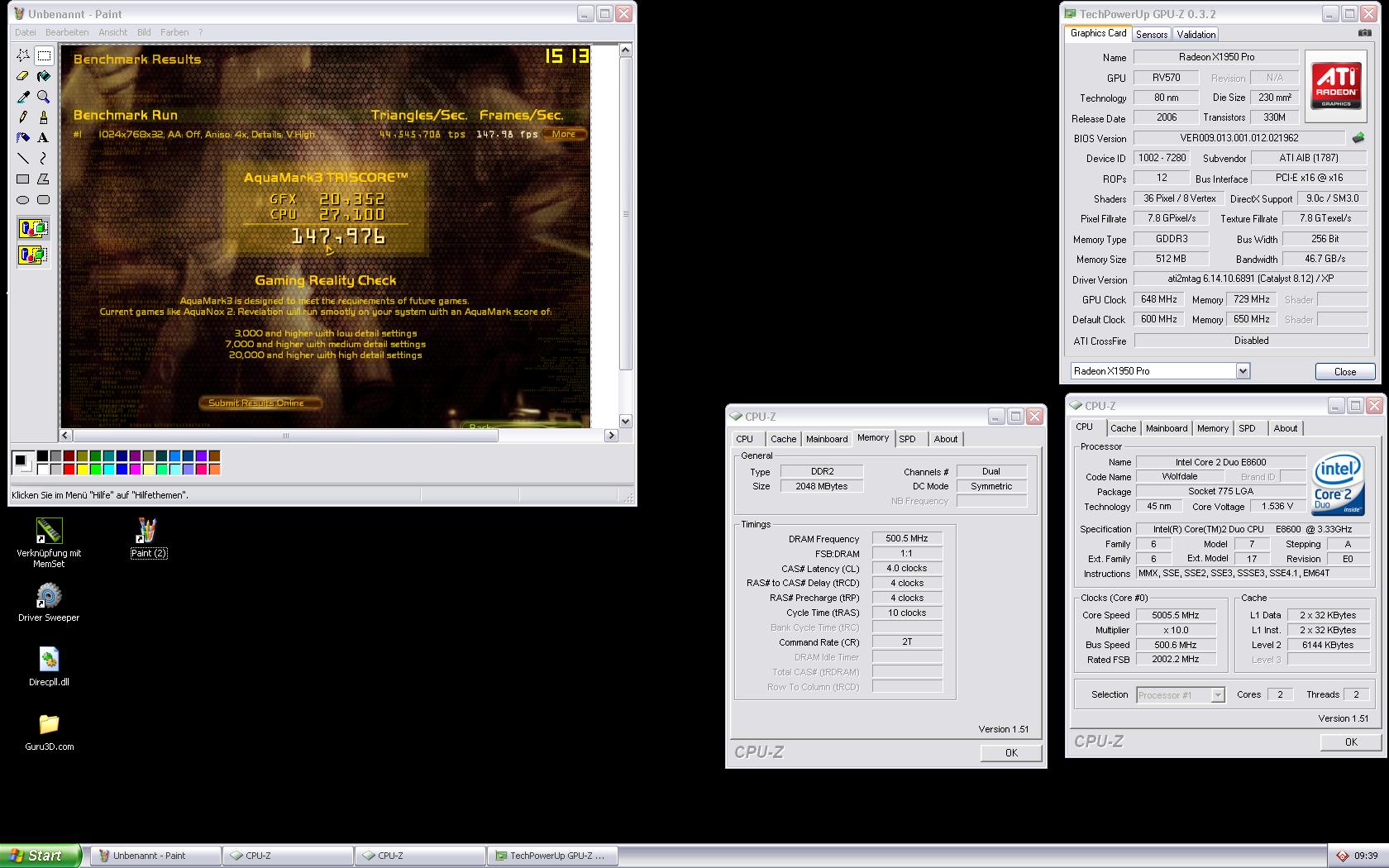Open the SPD tab in Memory CPU-Z window
This screenshot has height=868, width=1389.
point(908,439)
